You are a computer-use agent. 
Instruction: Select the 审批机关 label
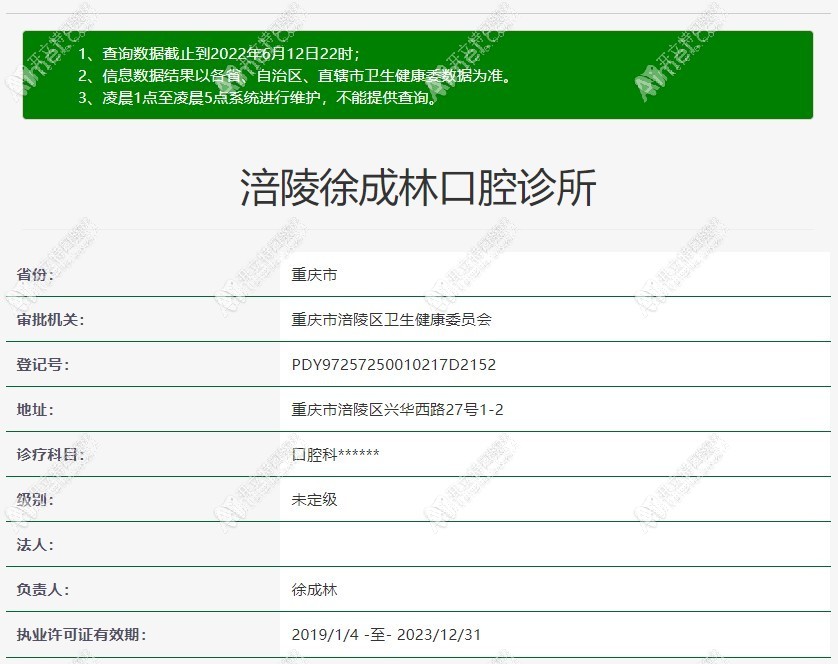[51, 320]
